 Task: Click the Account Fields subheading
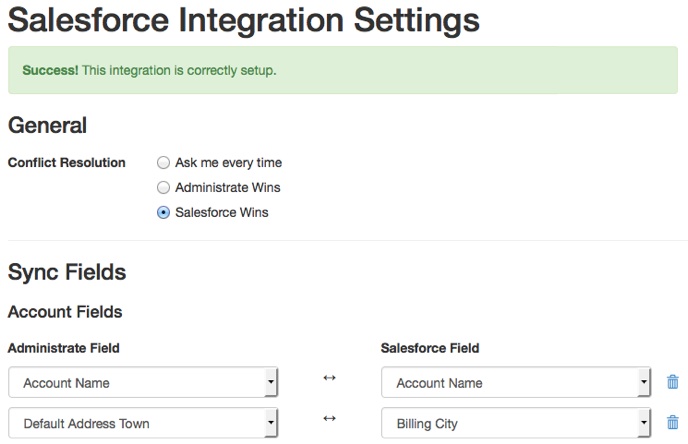coord(65,312)
